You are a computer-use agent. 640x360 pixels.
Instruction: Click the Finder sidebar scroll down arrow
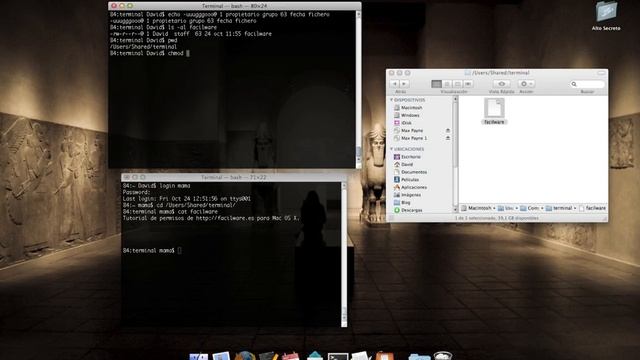[456, 210]
